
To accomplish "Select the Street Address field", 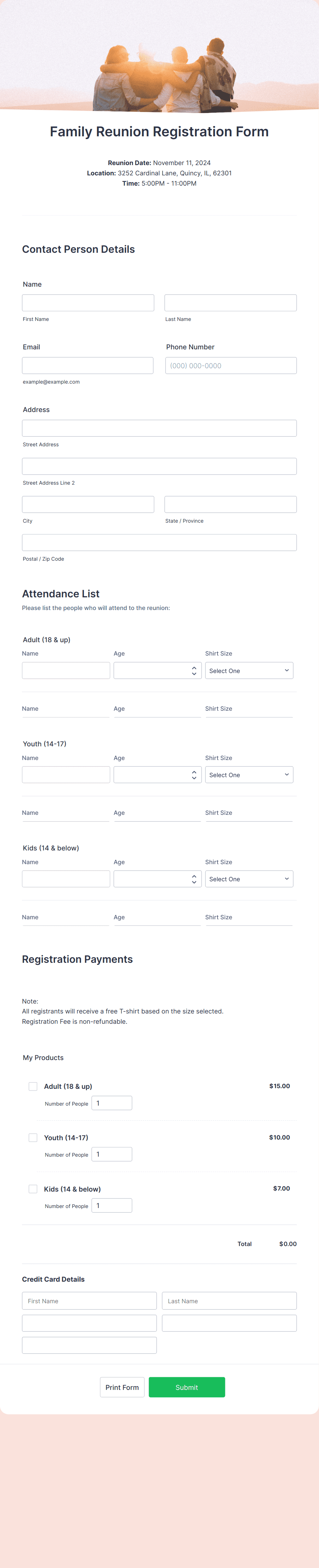I will click(x=159, y=428).
